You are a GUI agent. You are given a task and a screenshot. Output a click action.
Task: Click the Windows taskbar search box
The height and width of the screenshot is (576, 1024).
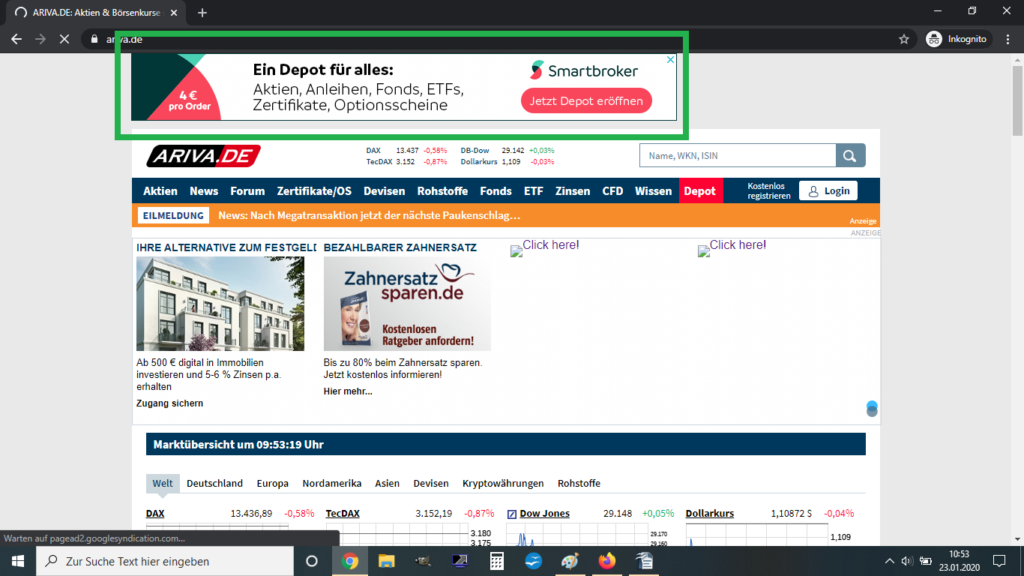click(x=165, y=561)
